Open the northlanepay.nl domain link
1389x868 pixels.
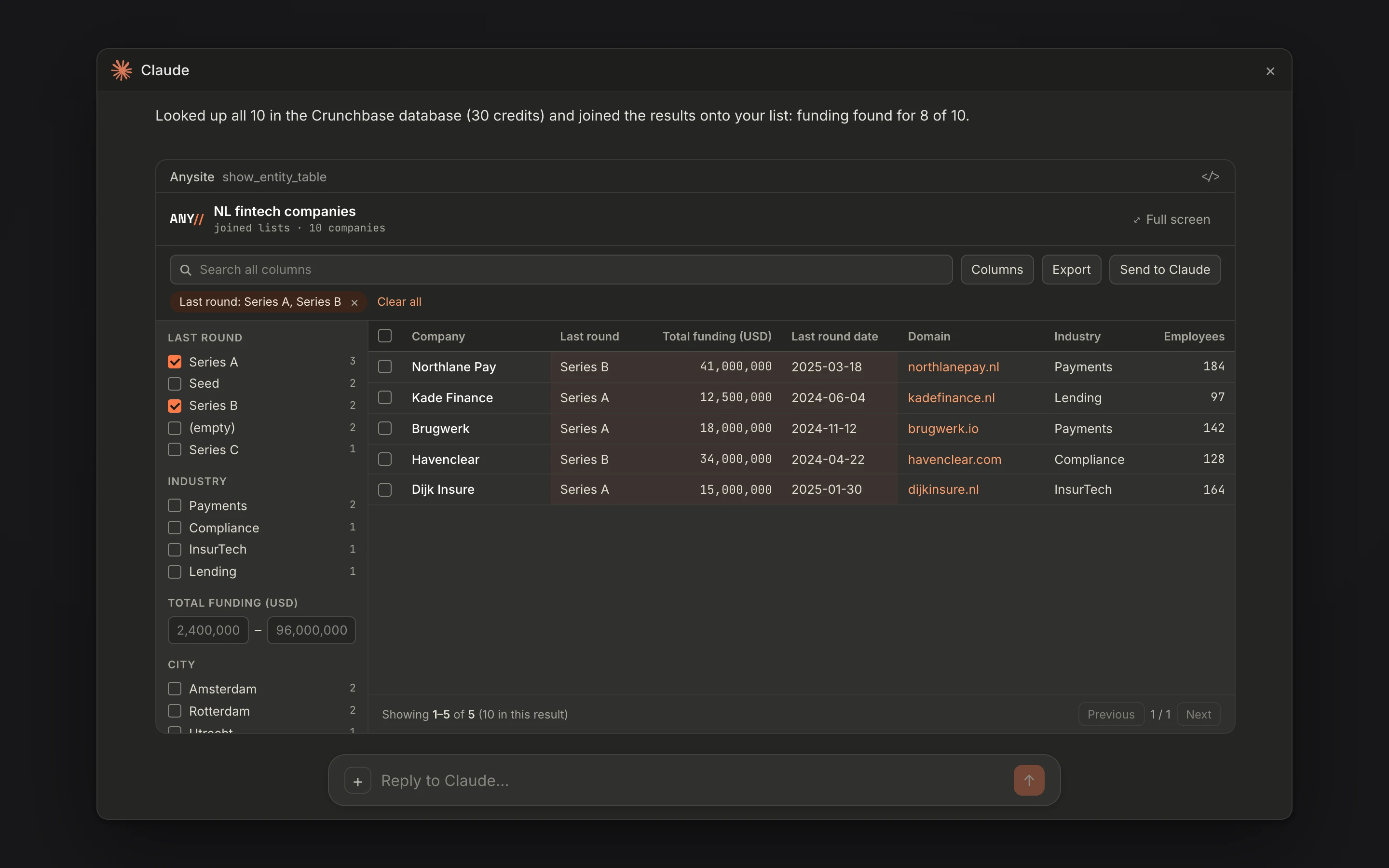[x=953, y=367]
